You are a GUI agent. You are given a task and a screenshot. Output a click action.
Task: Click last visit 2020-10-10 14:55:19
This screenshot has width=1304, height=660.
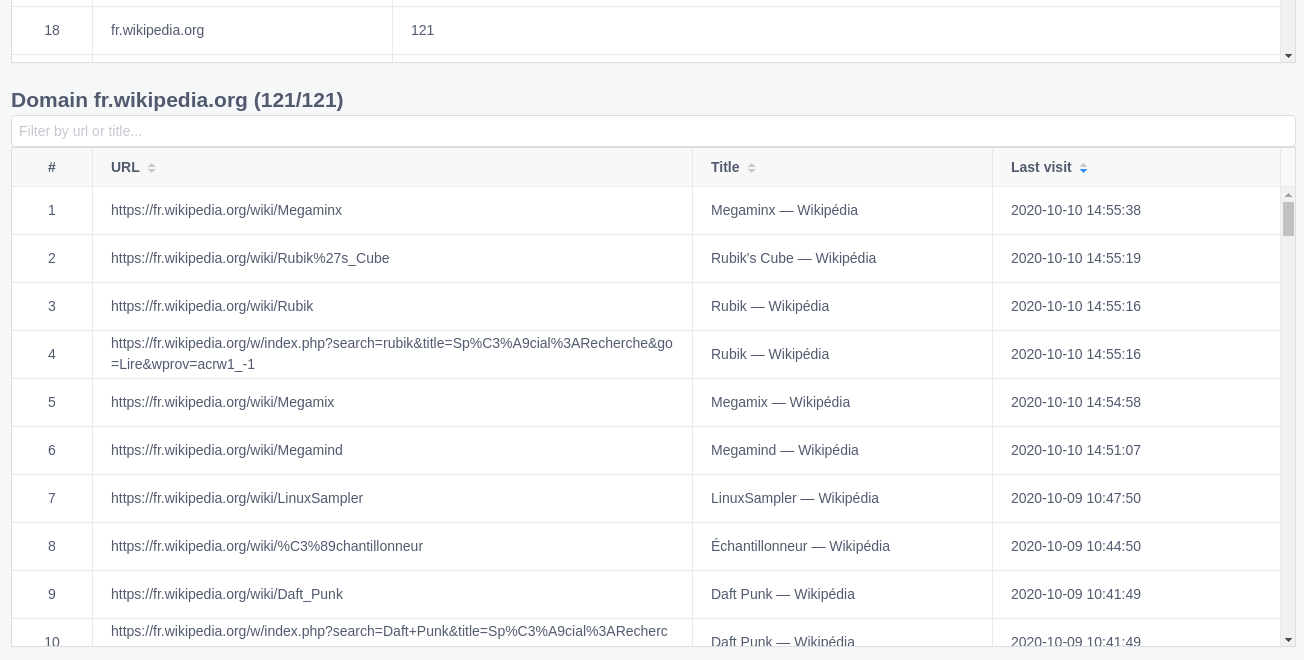click(1076, 258)
